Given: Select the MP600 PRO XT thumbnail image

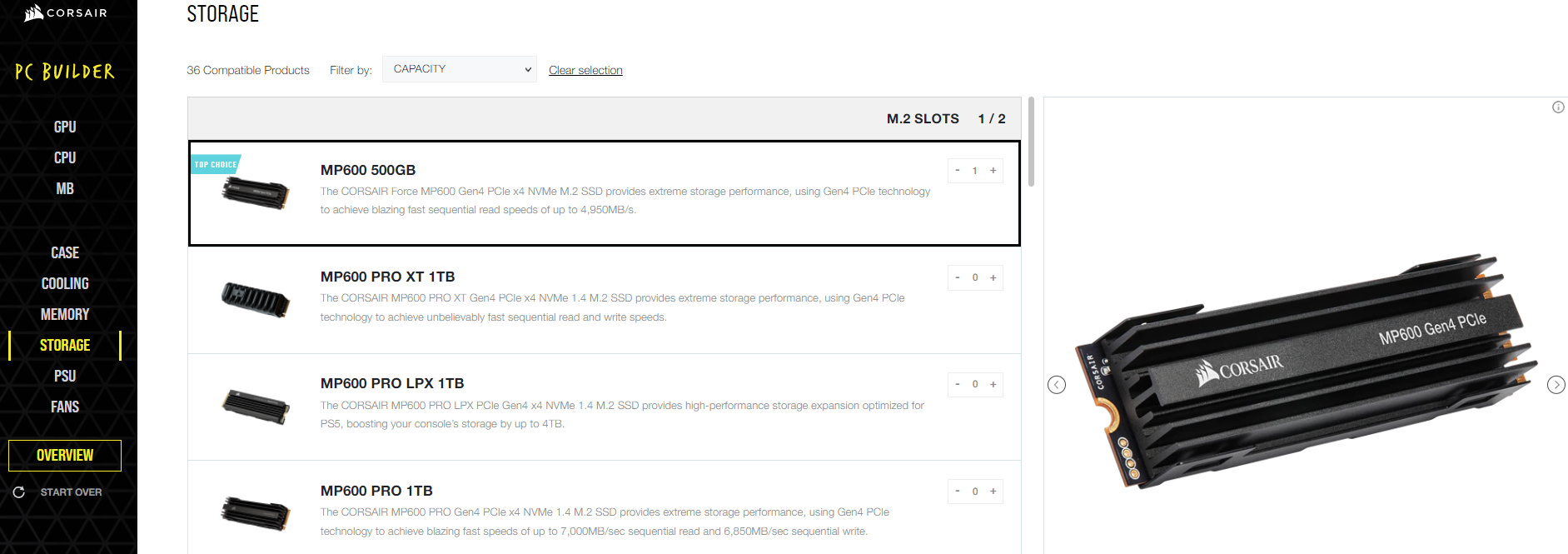Looking at the screenshot, I should (x=255, y=300).
